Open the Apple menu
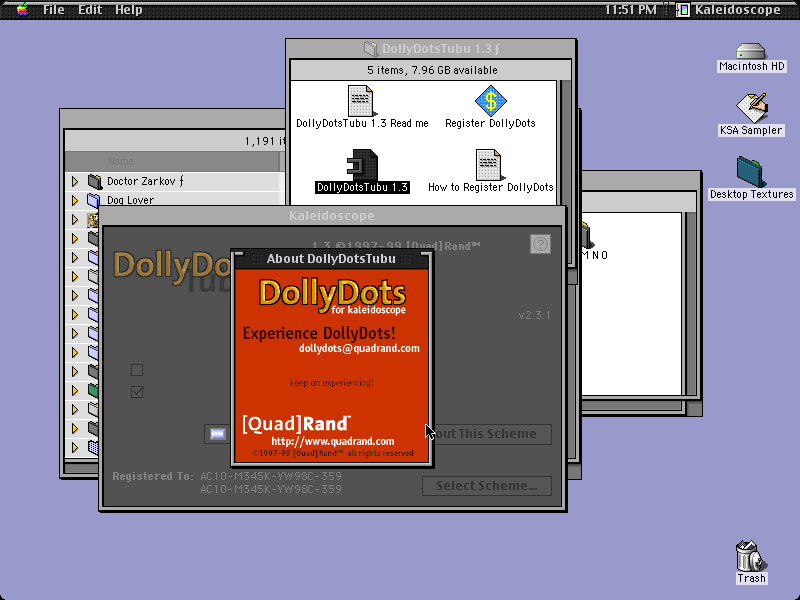 click(22, 9)
